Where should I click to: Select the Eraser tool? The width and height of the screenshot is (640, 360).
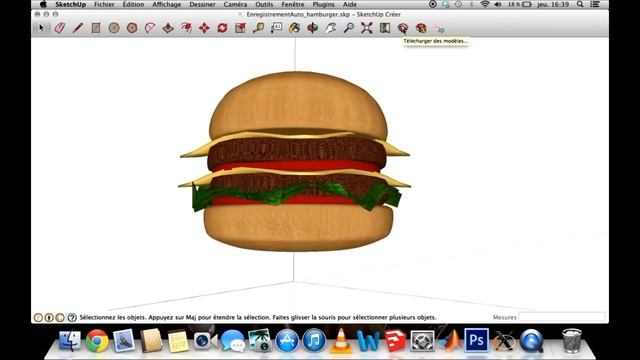[60, 28]
